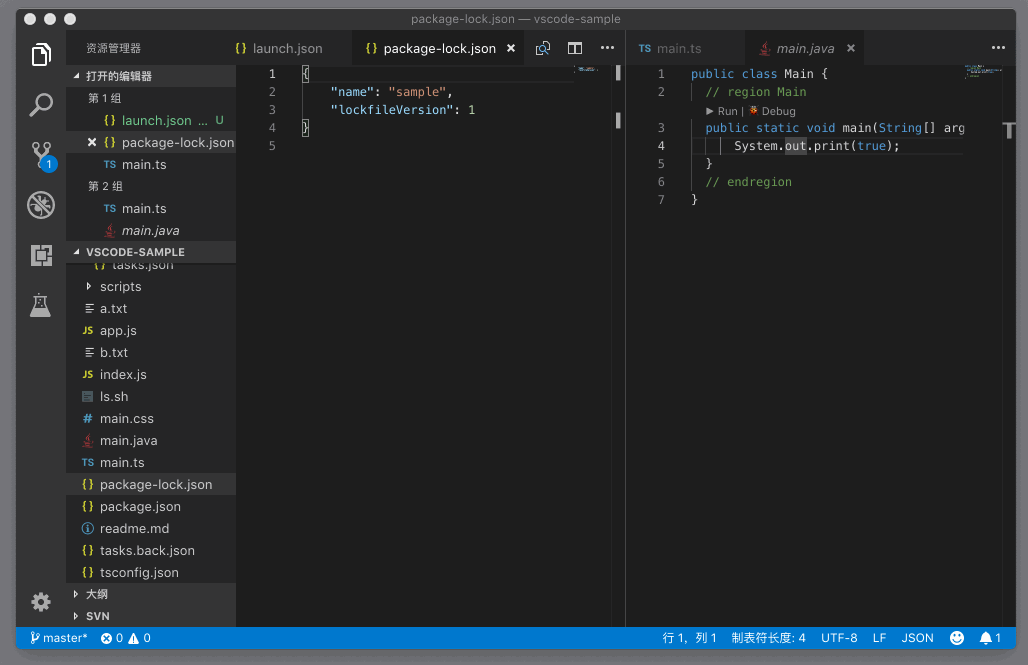The image size is (1028, 665).
Task: Click Debug code lens above main method
Action: click(x=778, y=111)
